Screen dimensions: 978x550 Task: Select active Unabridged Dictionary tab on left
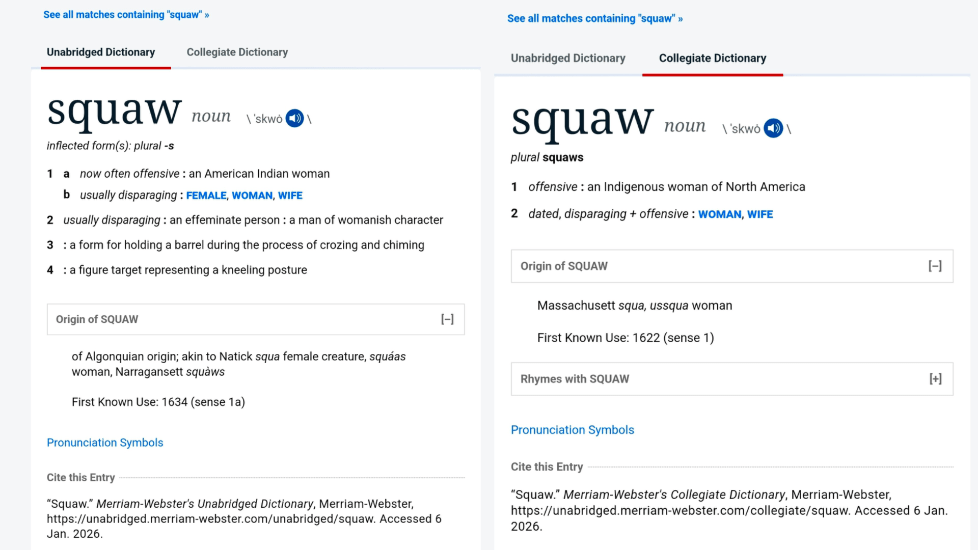point(101,52)
